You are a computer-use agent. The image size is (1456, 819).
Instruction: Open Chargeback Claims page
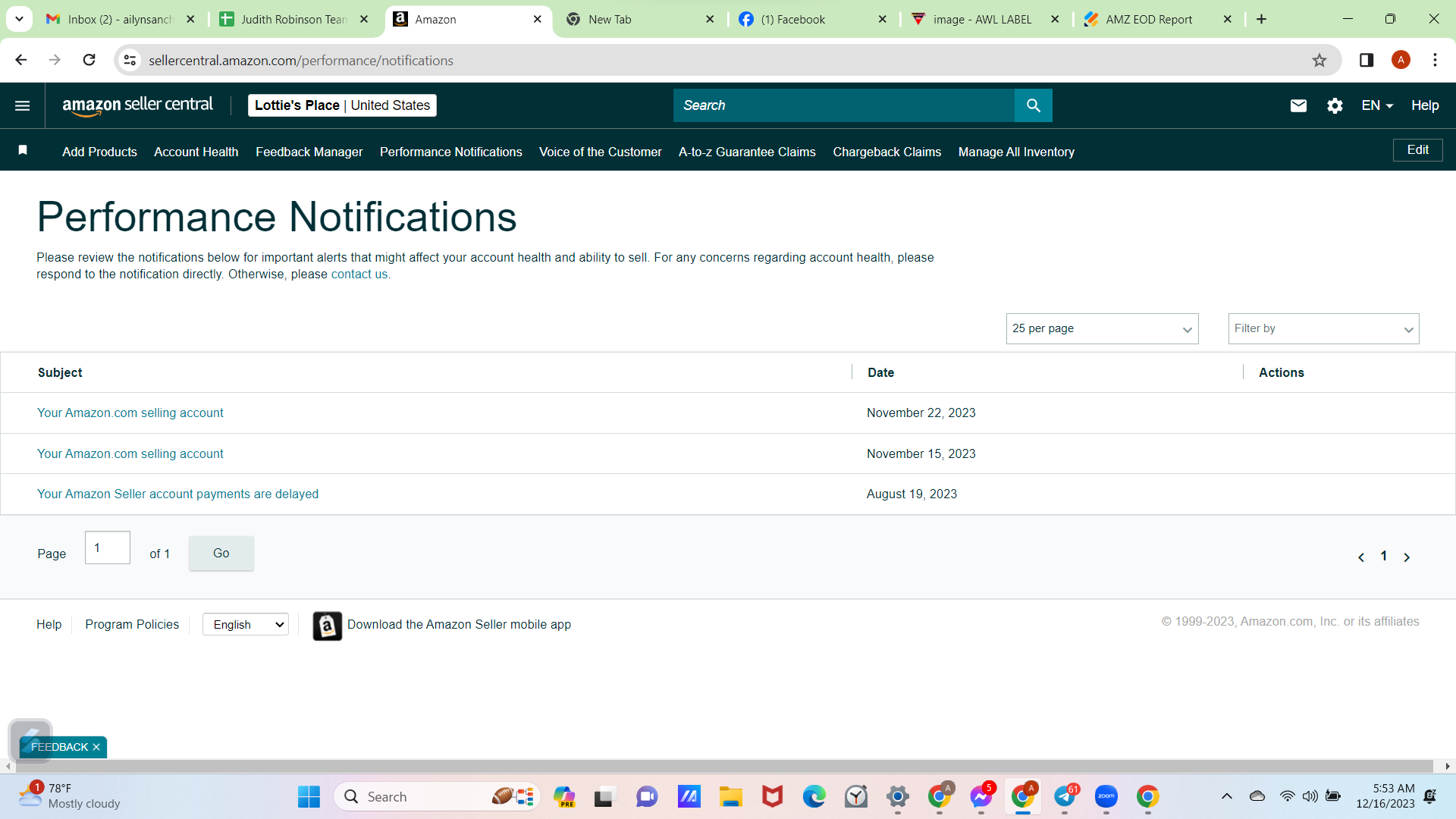coord(886,152)
